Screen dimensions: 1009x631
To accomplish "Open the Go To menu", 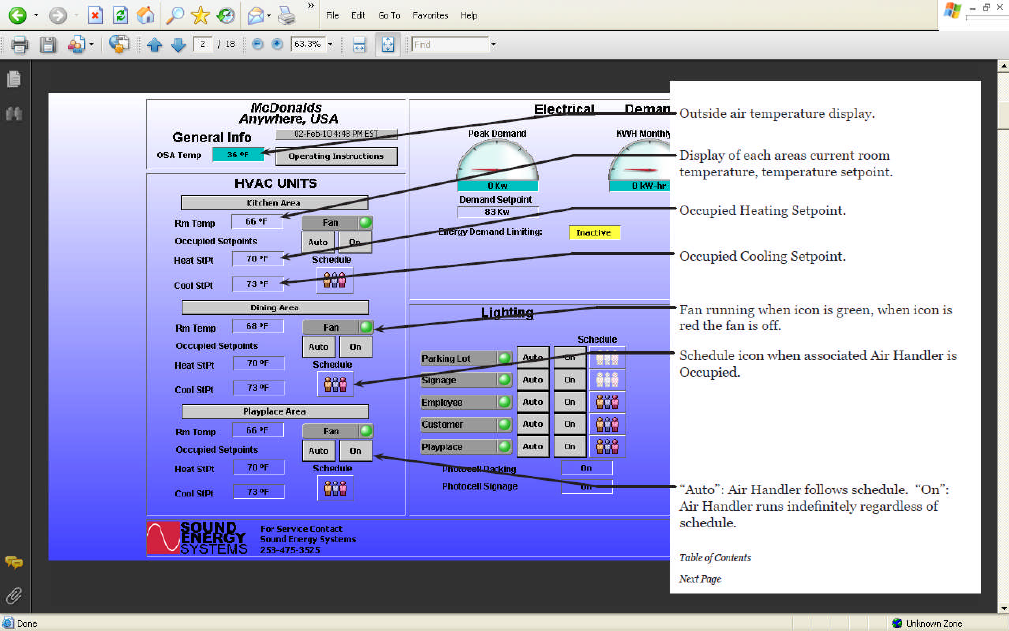I will [389, 16].
